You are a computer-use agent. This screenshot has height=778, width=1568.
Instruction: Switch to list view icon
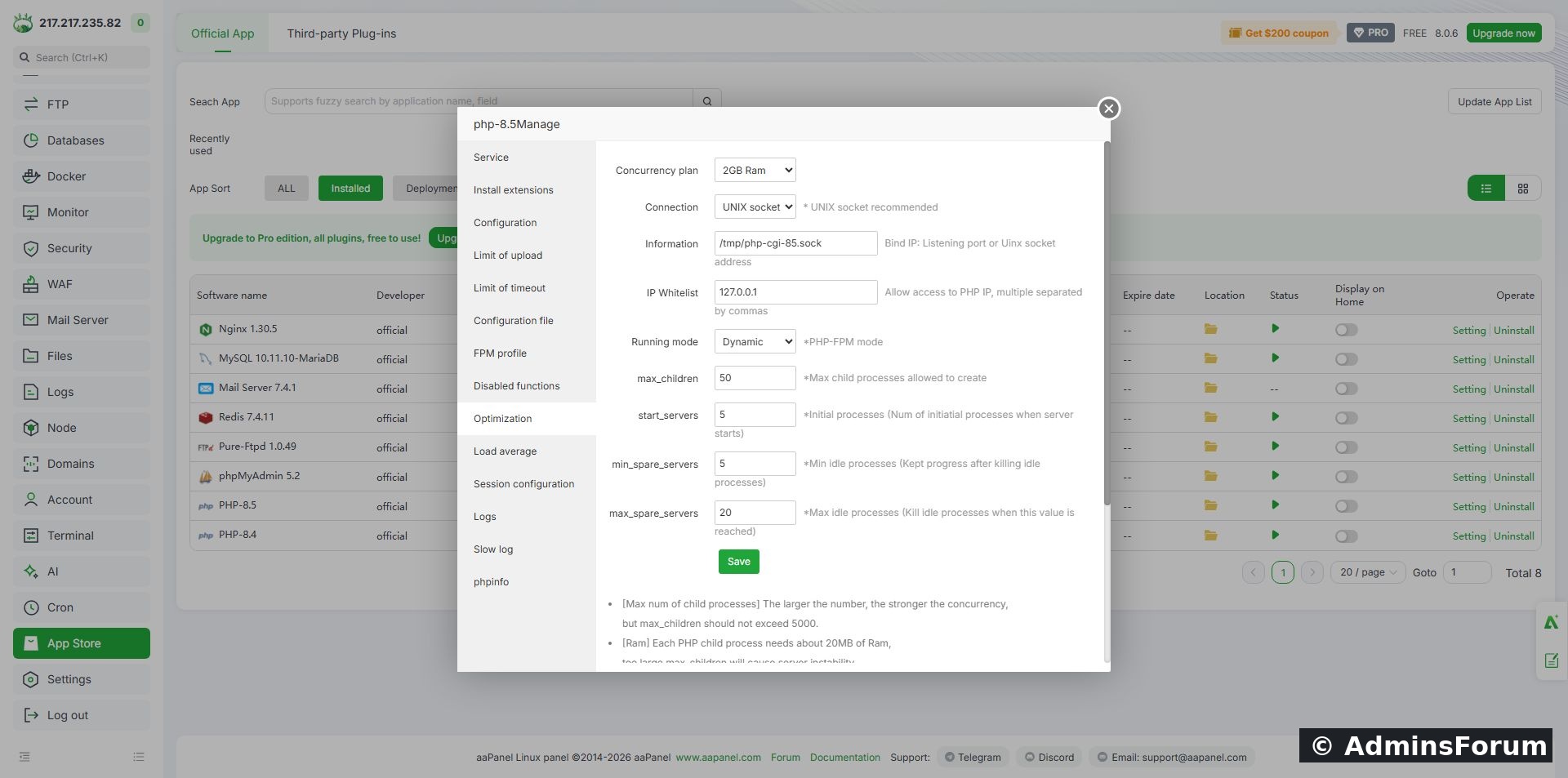point(1486,189)
